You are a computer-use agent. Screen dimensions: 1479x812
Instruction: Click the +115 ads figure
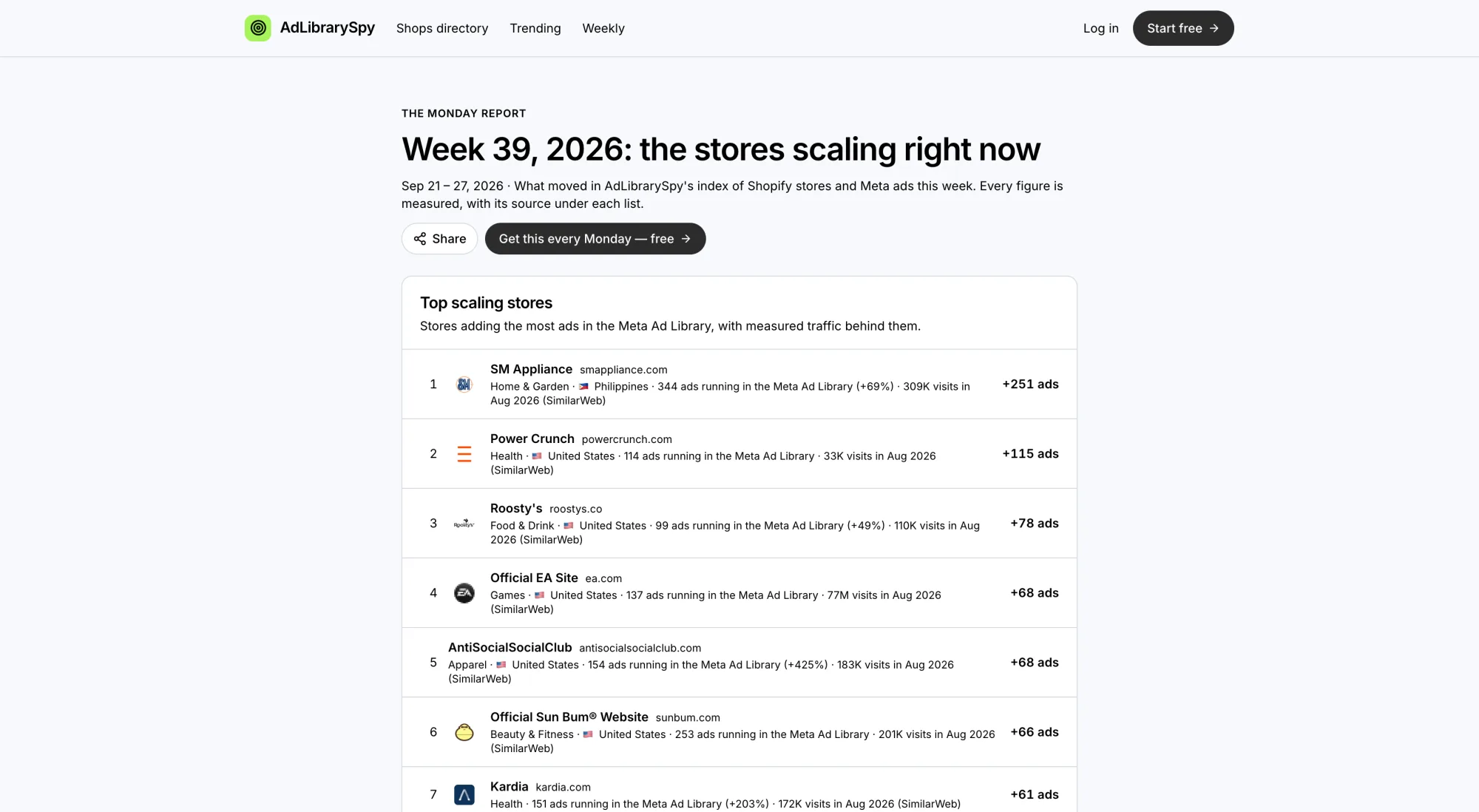1030,454
